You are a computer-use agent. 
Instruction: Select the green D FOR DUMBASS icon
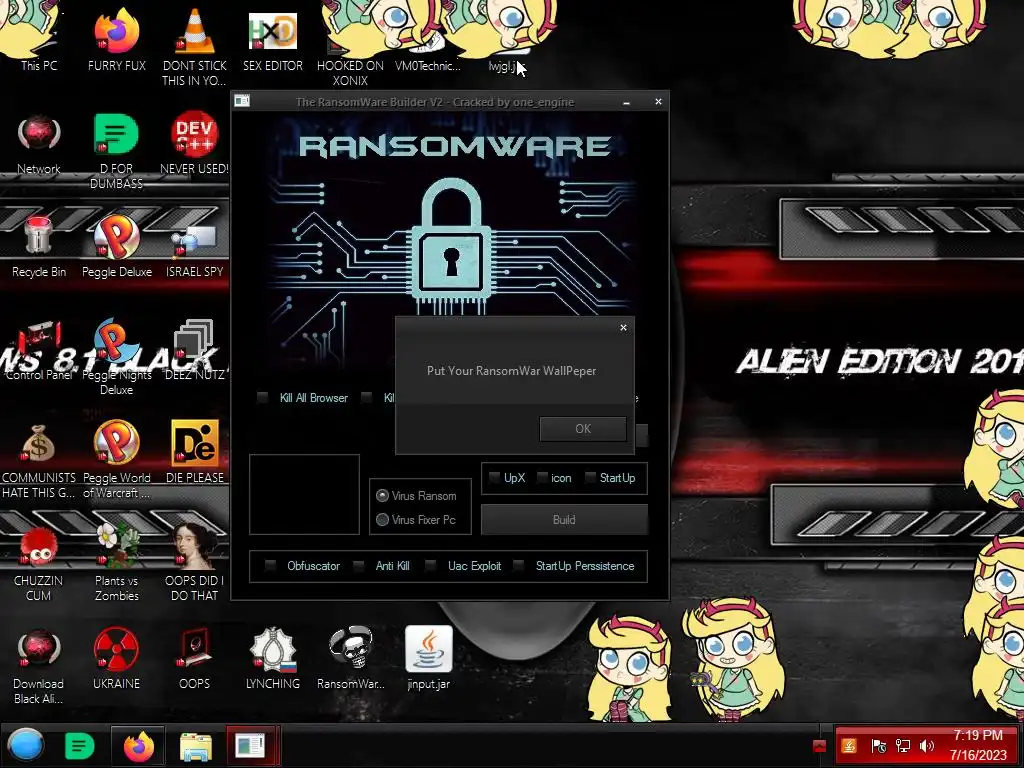click(x=116, y=150)
